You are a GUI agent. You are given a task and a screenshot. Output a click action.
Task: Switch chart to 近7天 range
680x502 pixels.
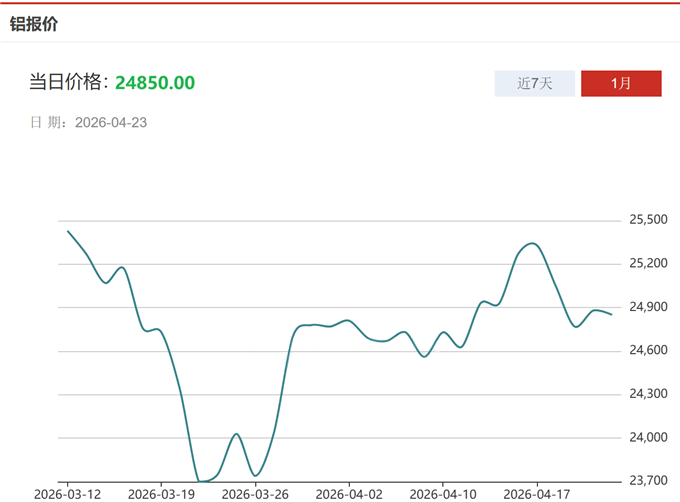[x=535, y=84]
